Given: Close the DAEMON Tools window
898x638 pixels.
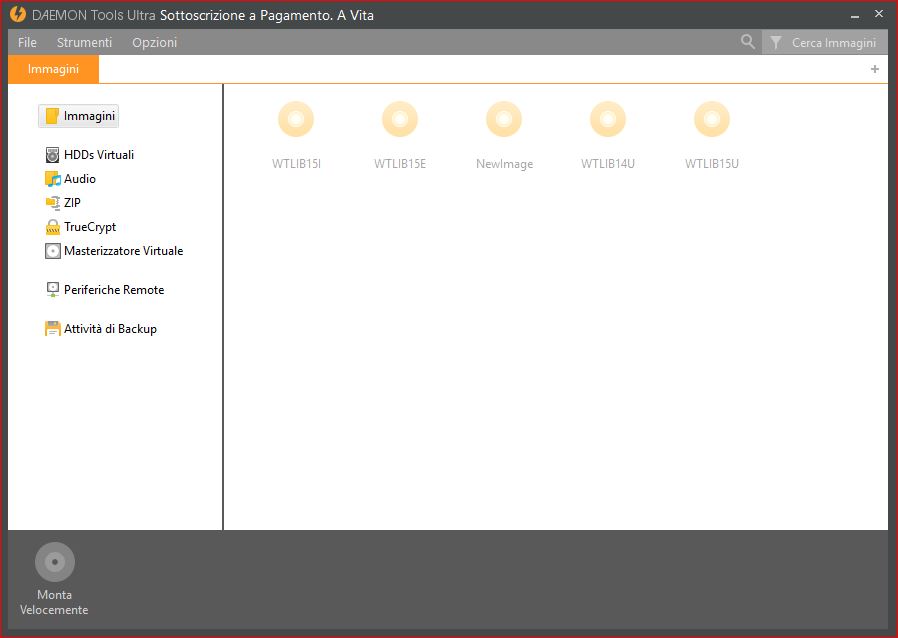Looking at the screenshot, I should pos(879,14).
